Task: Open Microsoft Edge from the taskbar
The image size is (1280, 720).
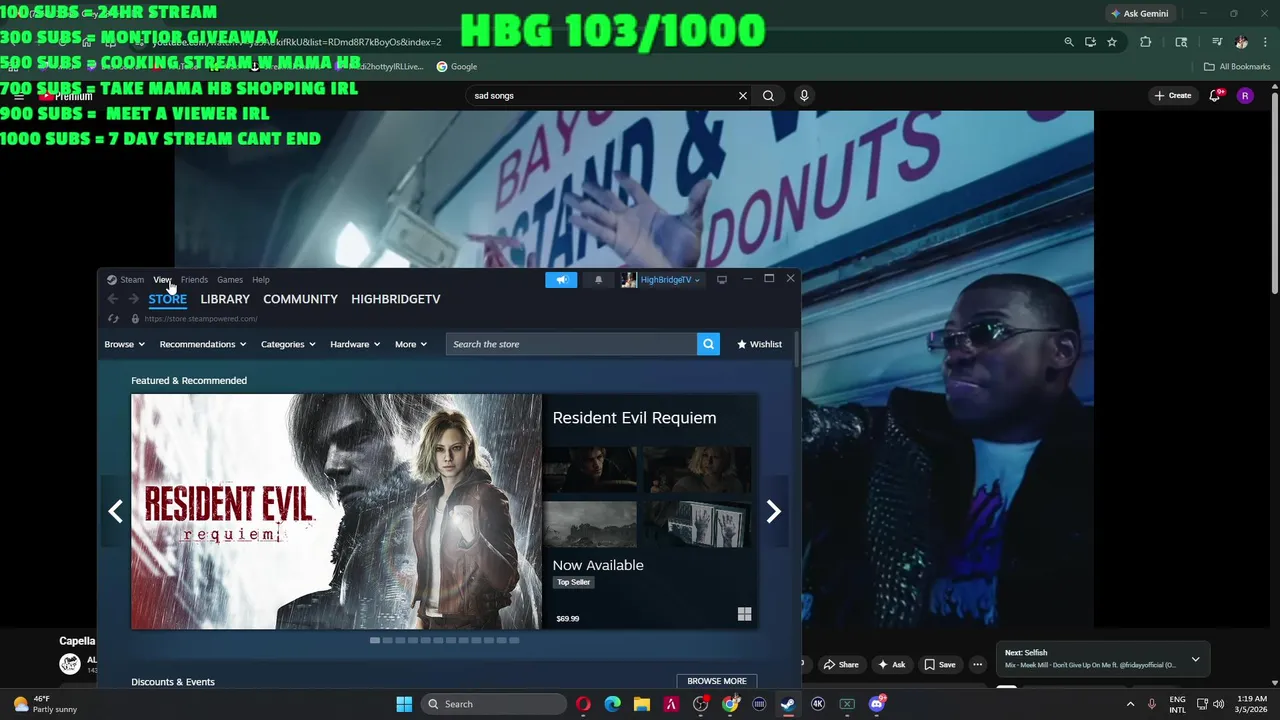Action: (612, 704)
